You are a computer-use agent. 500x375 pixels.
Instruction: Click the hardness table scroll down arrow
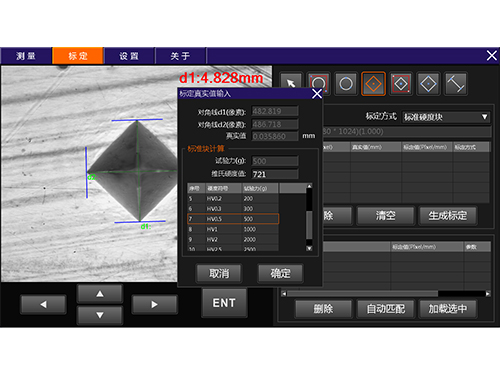pos(309,248)
